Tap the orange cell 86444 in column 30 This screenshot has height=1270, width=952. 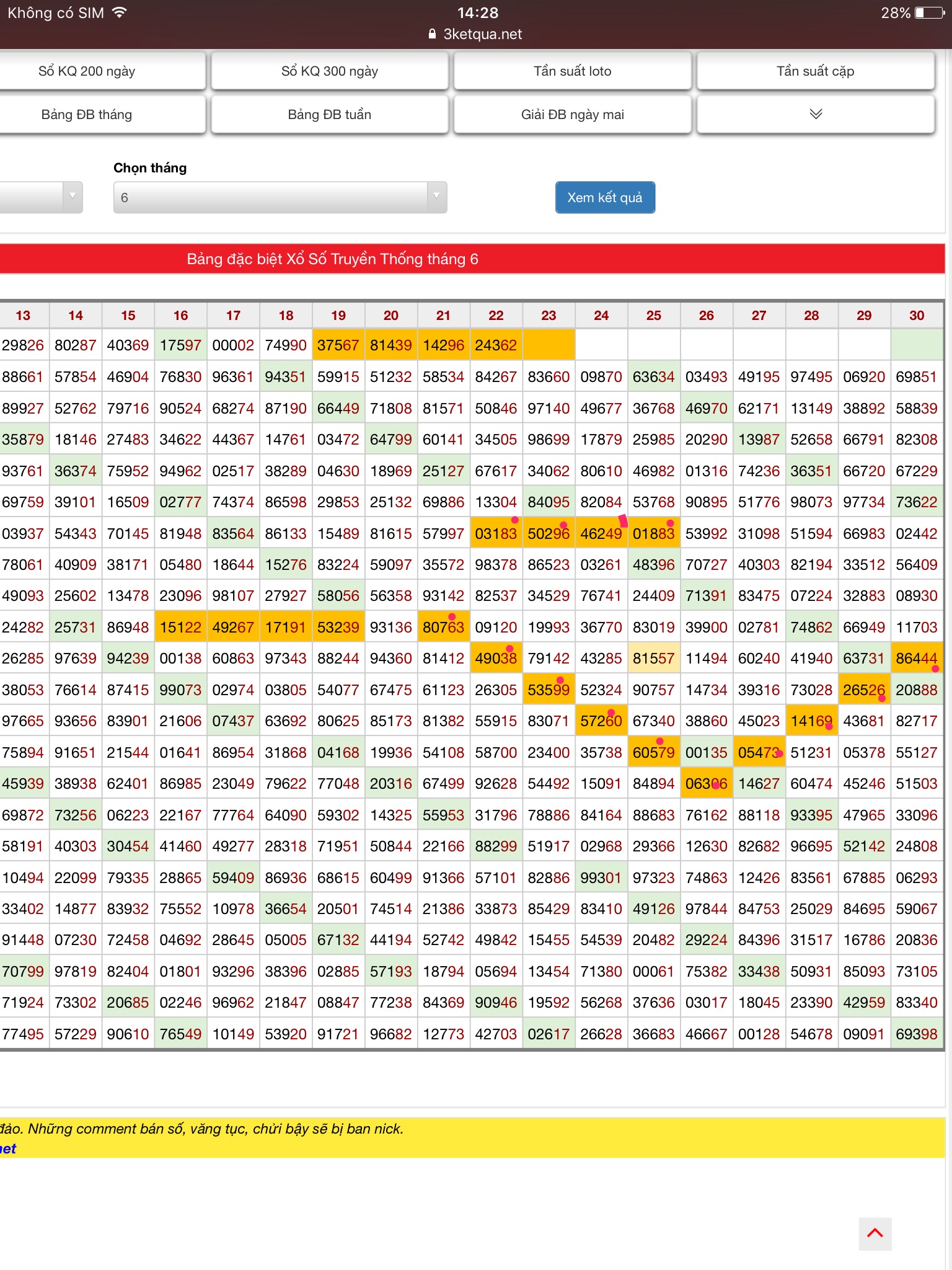tap(917, 658)
